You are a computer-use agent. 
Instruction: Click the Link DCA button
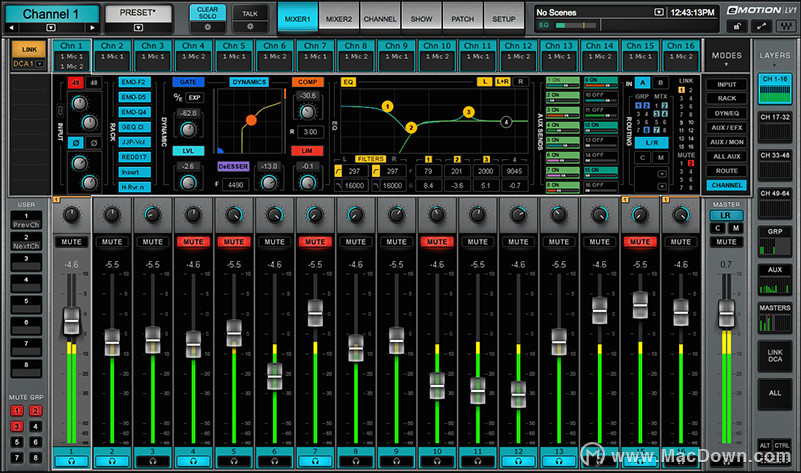(x=775, y=356)
